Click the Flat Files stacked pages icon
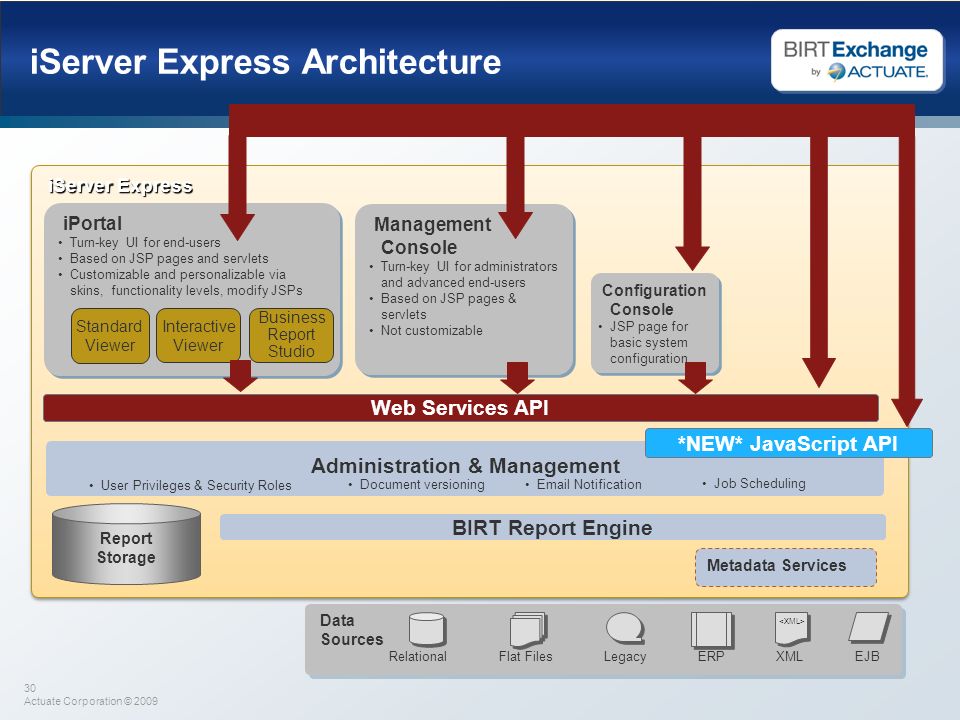960x720 pixels. pyautogui.click(x=528, y=629)
